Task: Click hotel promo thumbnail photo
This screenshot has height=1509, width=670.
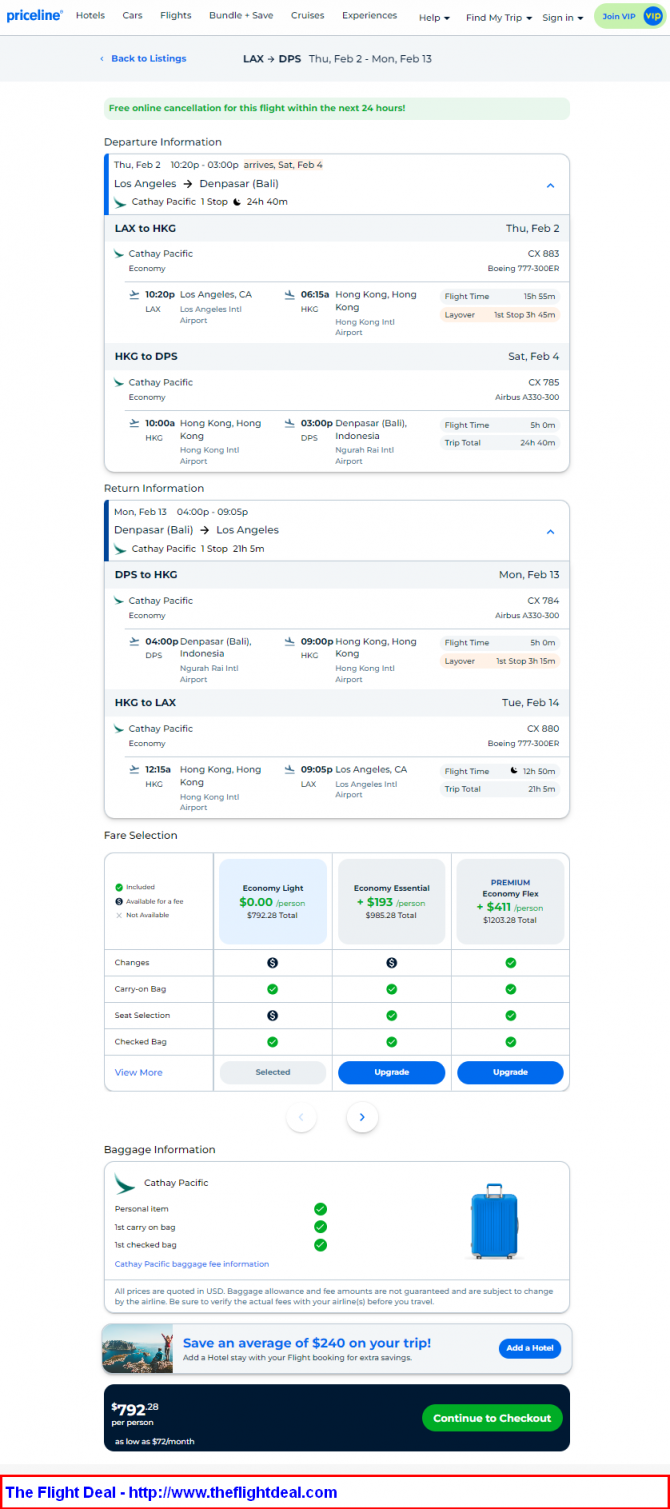Action: 139,1348
